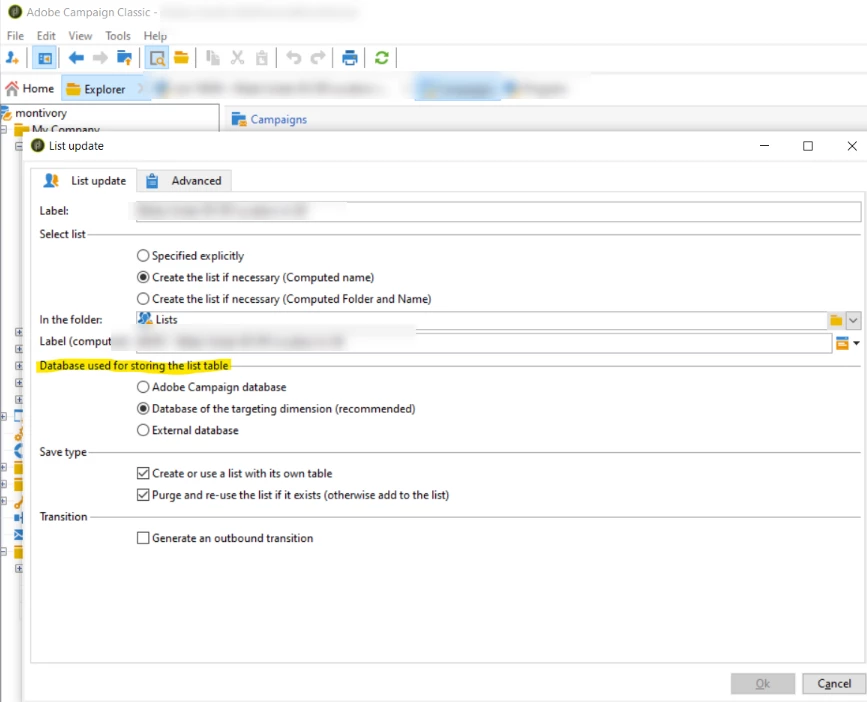Screen dimensions: 867x702
Task: Click the Ok button
Action: pyautogui.click(x=762, y=684)
